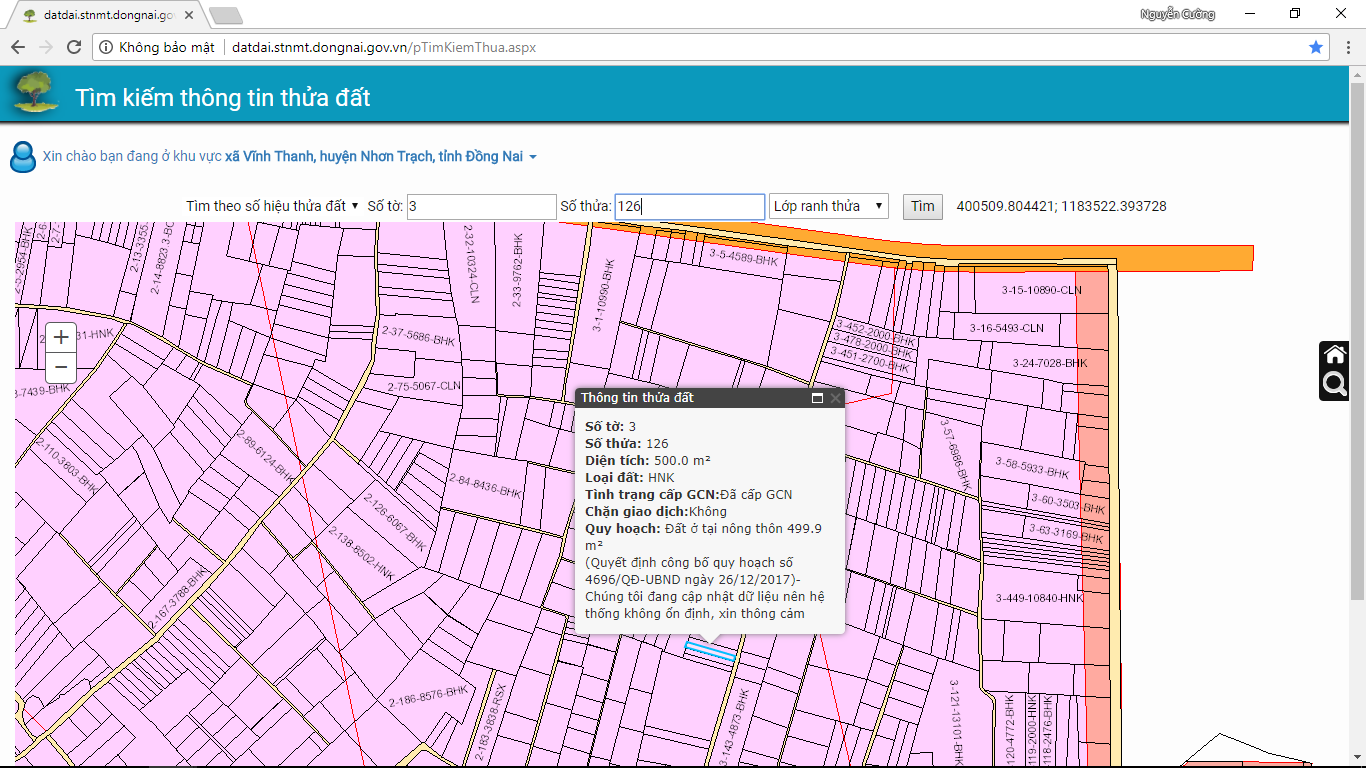
Task: Click parcel labeled 2-75-5067-CLN
Action: 423,386
